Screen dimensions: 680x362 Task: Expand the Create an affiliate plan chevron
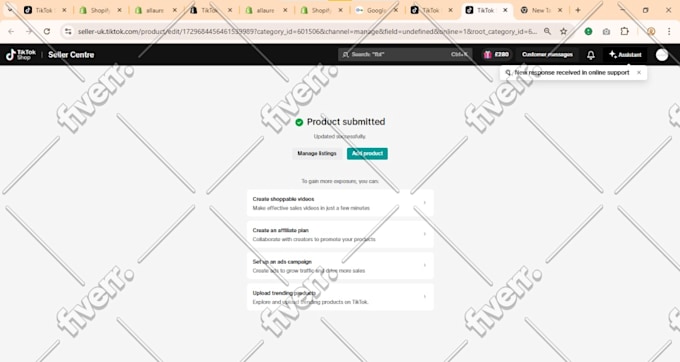pyautogui.click(x=425, y=234)
